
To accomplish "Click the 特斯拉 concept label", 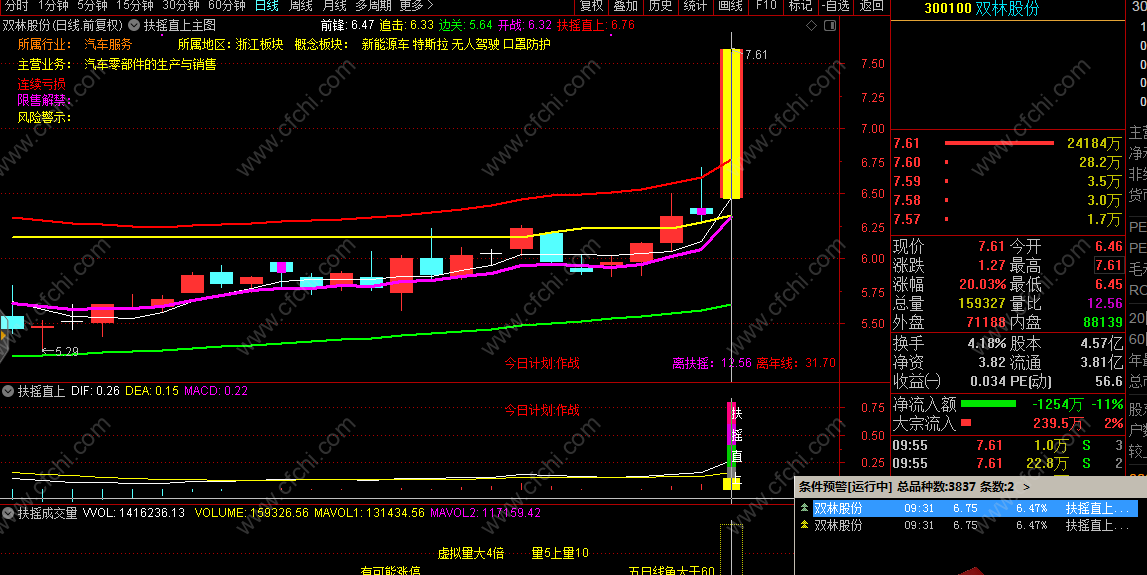I will click(x=431, y=45).
